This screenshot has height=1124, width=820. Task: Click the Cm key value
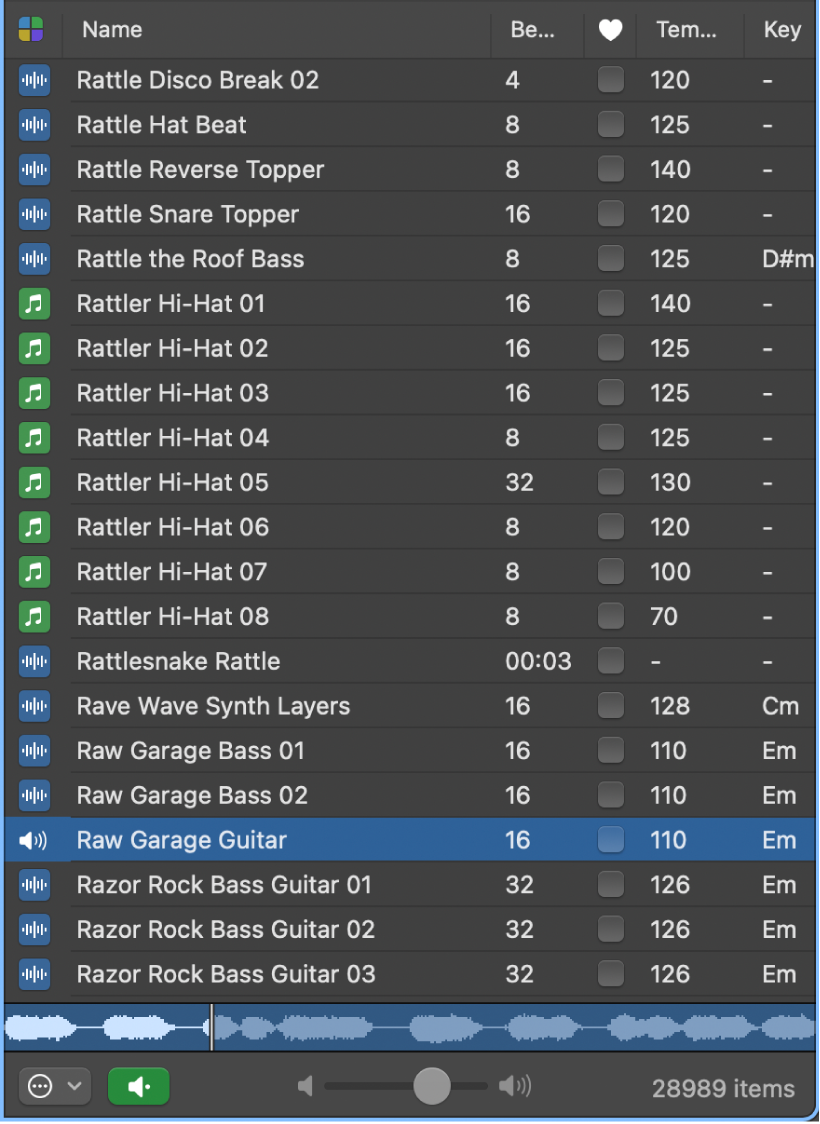coord(781,706)
